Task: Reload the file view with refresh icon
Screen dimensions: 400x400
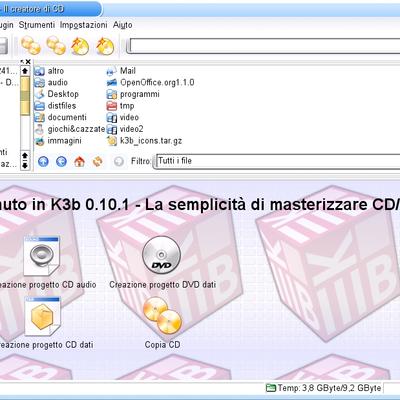Action: point(98,162)
